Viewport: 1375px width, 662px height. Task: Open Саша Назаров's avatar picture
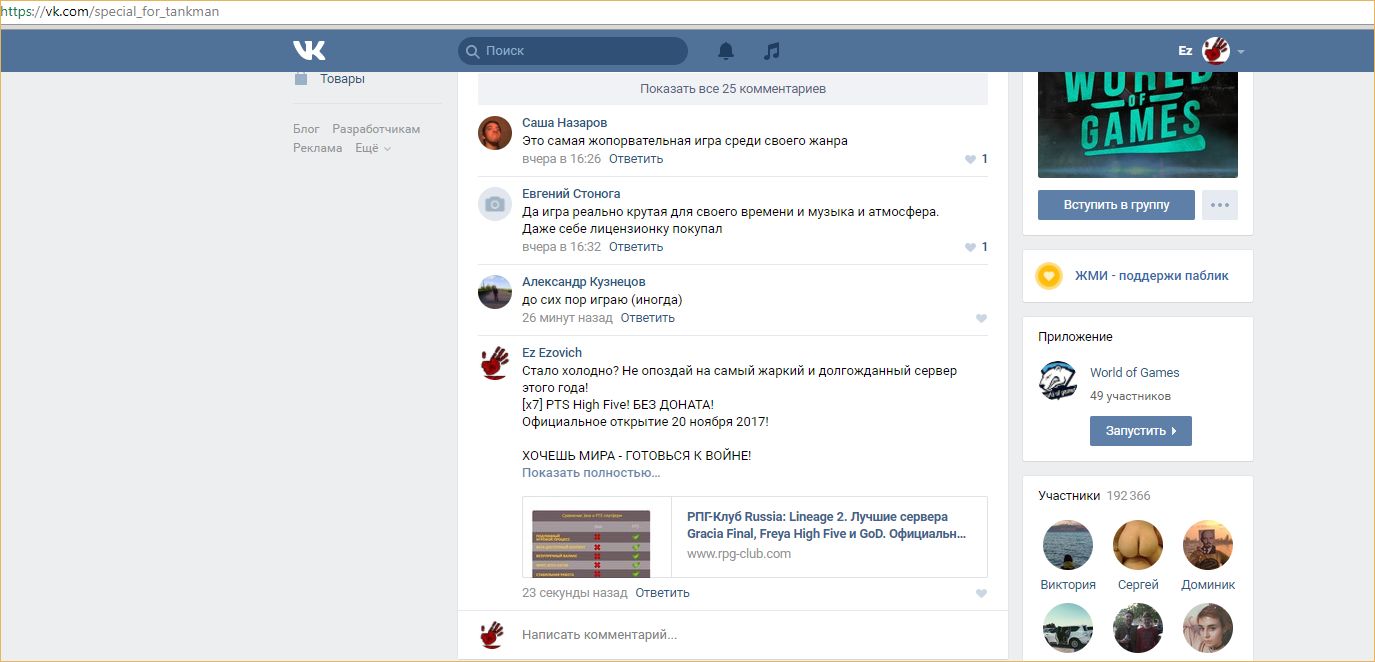pyautogui.click(x=495, y=133)
